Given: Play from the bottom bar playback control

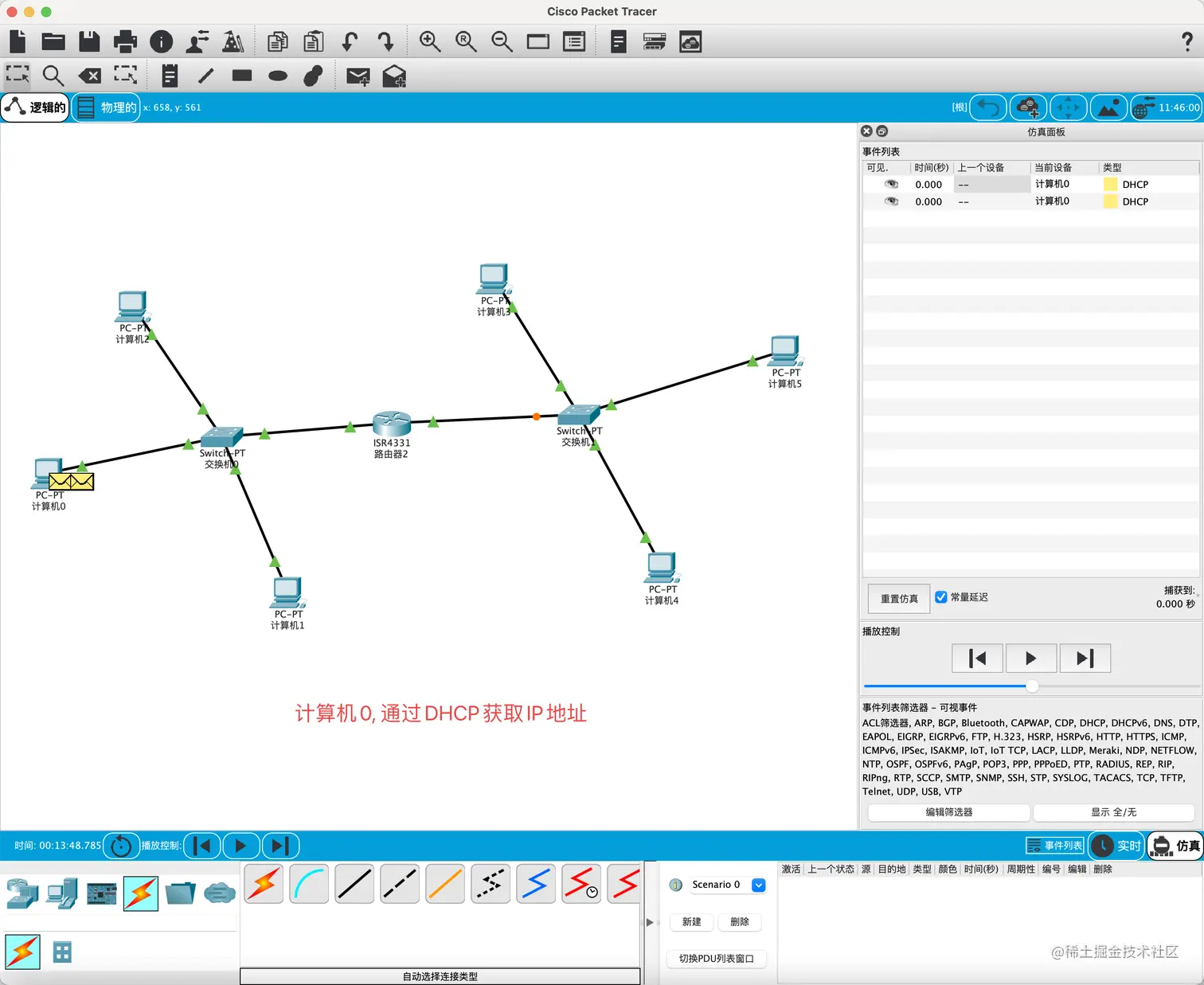Looking at the screenshot, I should click(240, 846).
